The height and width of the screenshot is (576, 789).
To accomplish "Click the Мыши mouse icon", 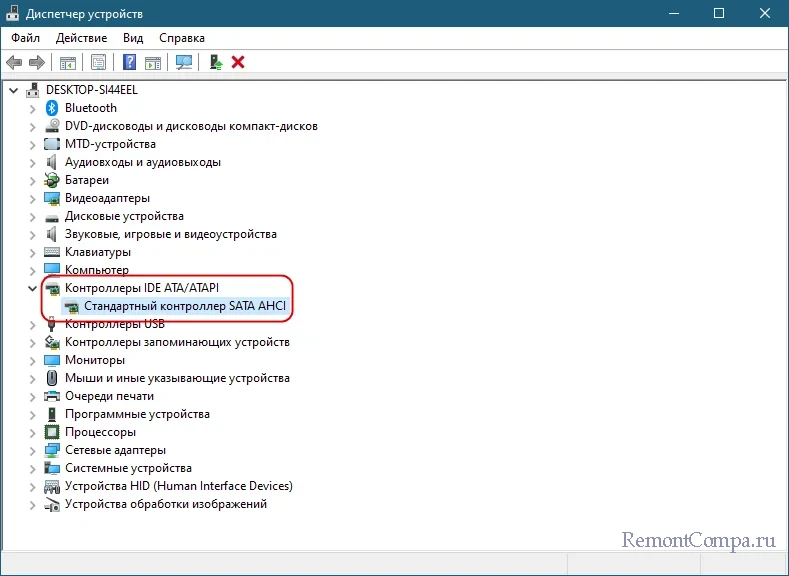I will coord(52,378).
